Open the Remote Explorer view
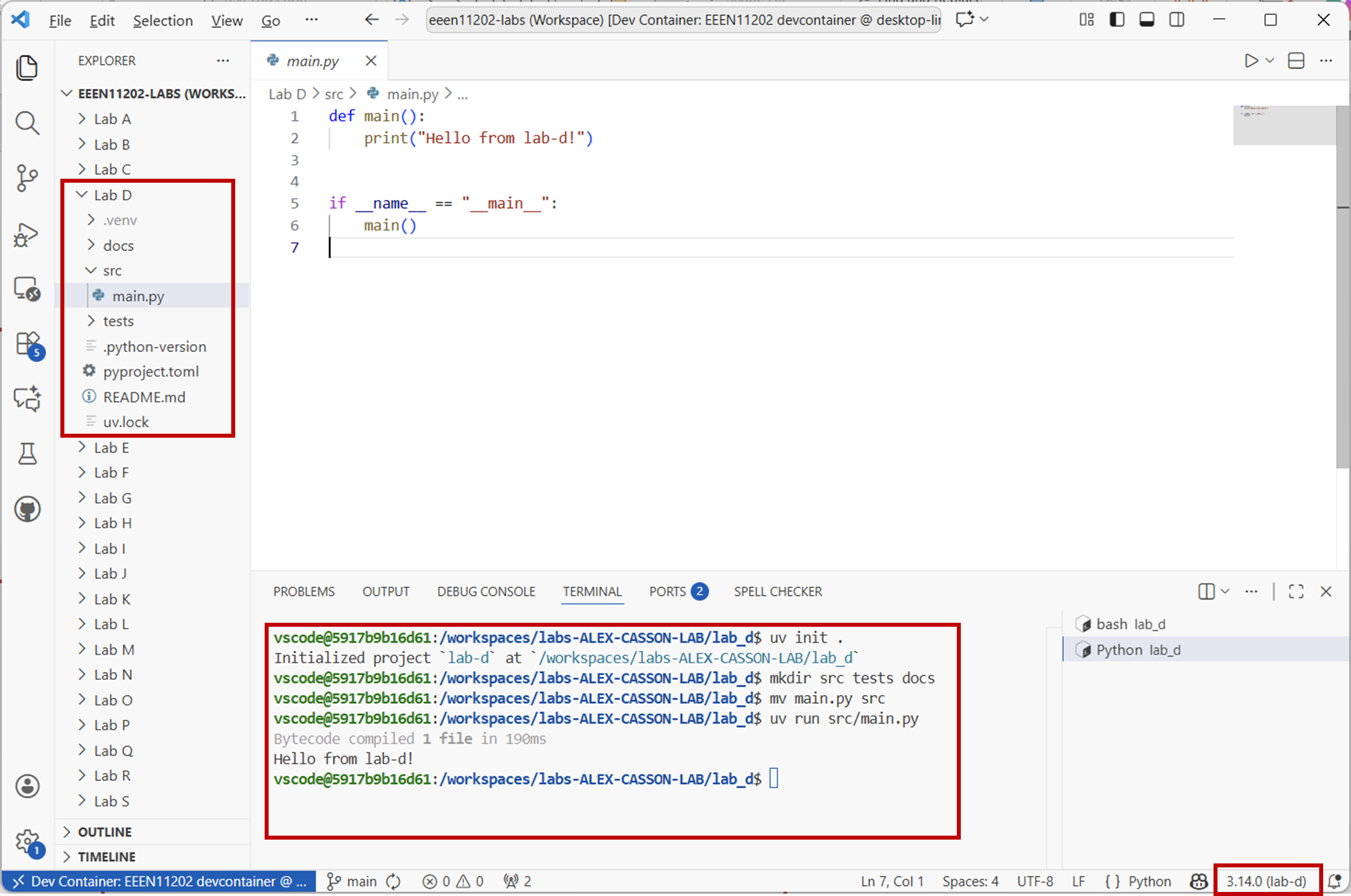 click(27, 289)
